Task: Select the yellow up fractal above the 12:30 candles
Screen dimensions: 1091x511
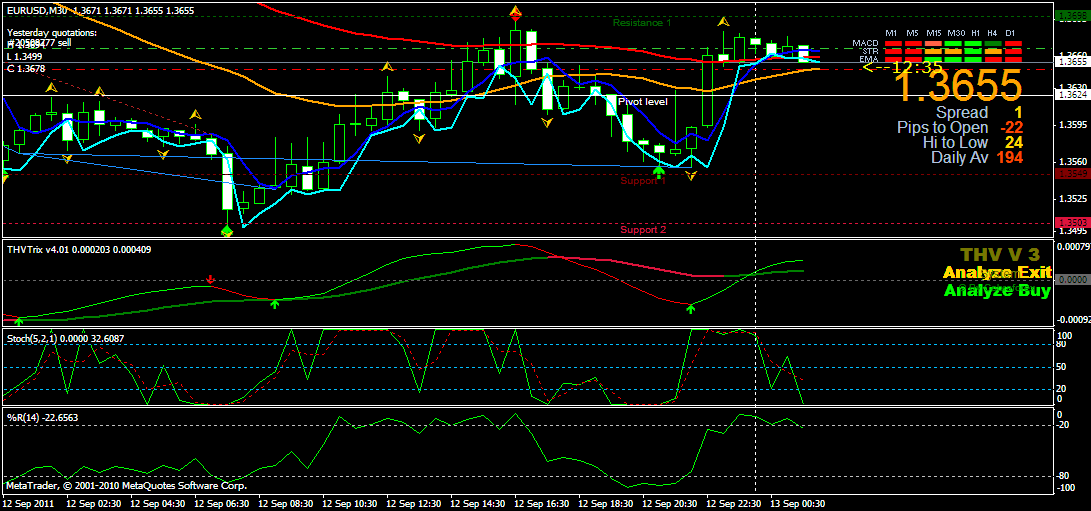Action: tap(388, 67)
